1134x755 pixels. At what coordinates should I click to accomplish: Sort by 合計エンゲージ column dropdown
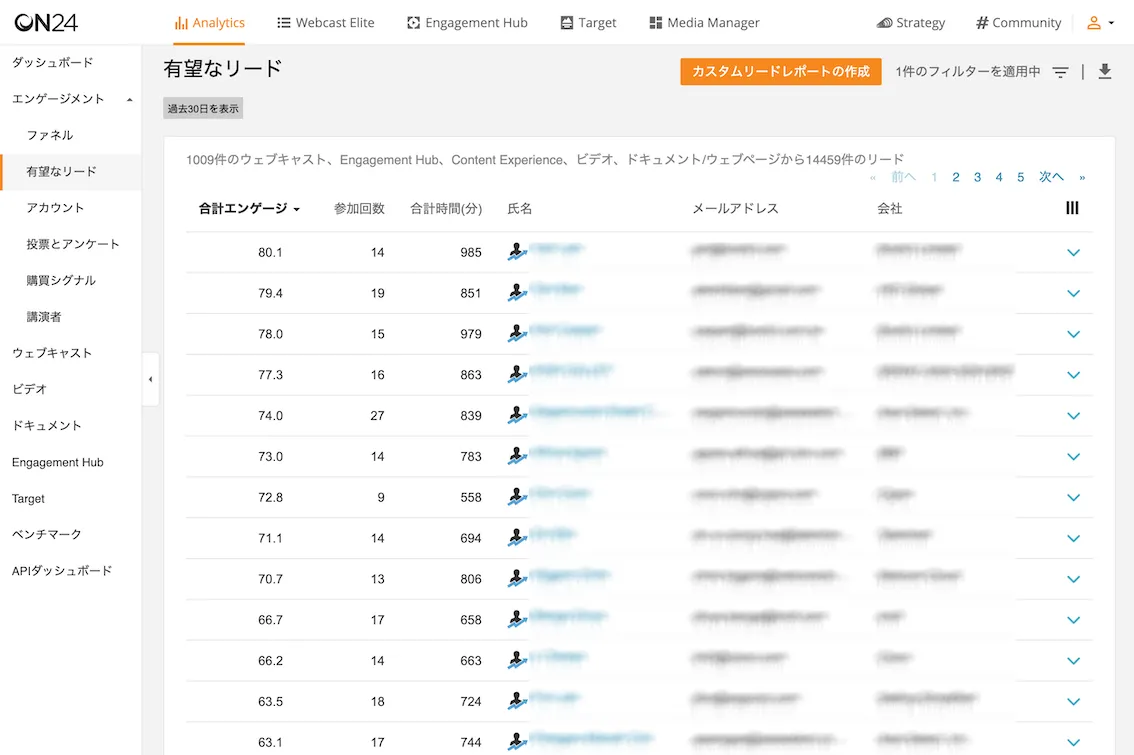(250, 208)
